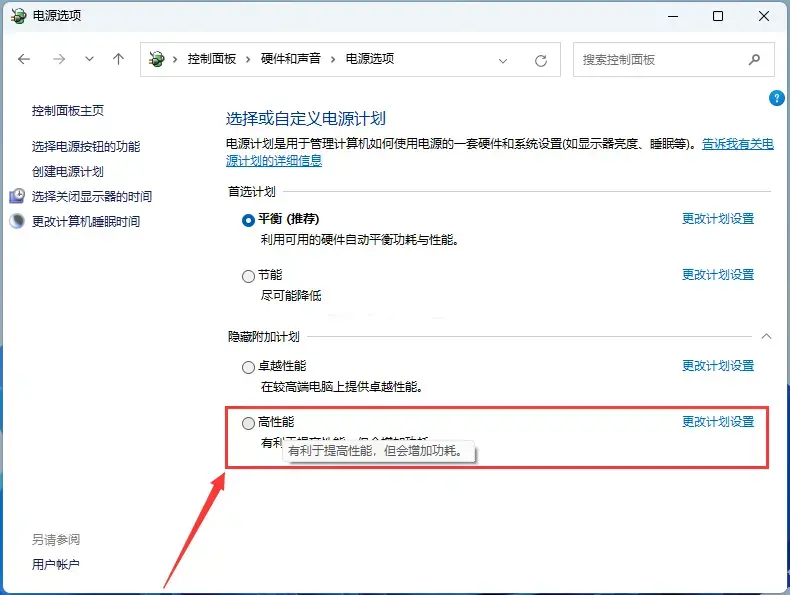Open 更改计划设置 for 节能 plan
The image size is (790, 595).
[718, 275]
